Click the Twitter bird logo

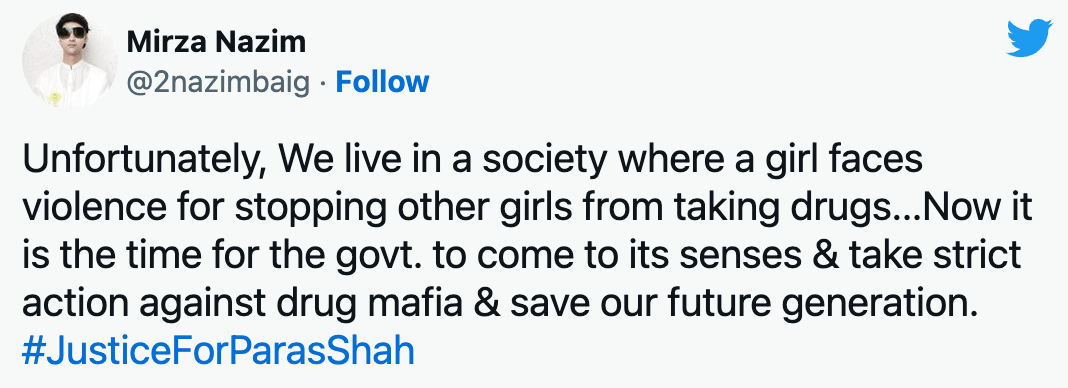point(1029,38)
